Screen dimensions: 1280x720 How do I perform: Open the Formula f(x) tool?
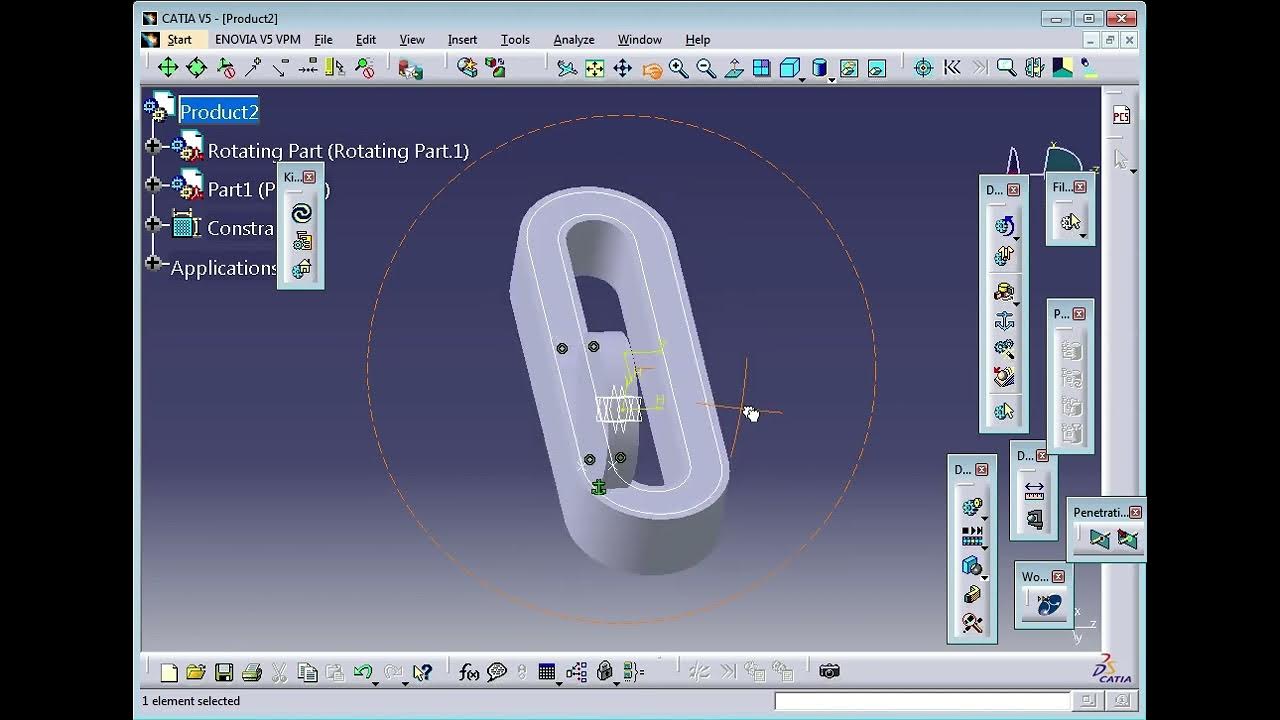point(469,672)
